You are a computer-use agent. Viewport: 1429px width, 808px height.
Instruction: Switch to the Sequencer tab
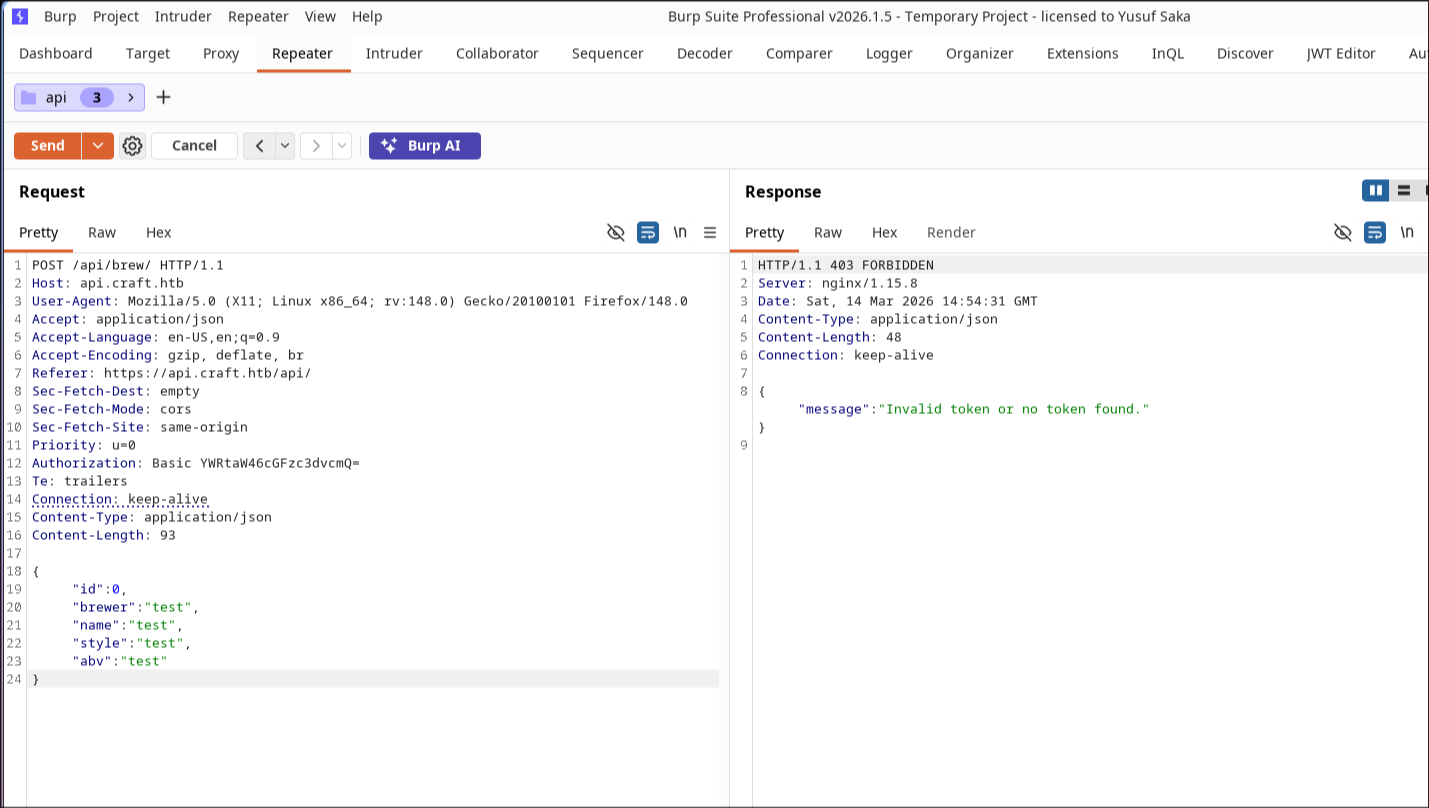(608, 54)
